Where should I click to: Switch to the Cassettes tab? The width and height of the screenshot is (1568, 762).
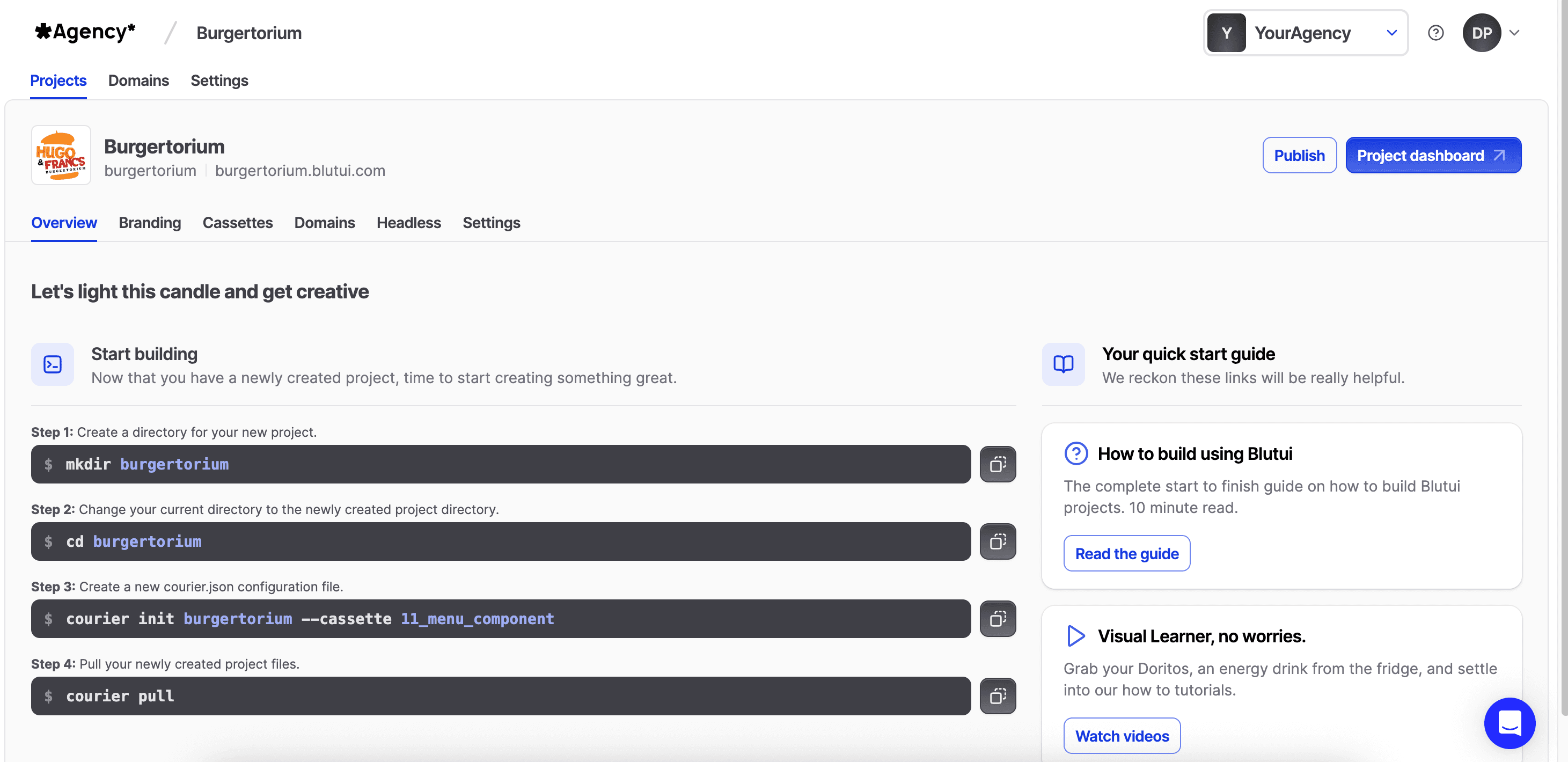click(x=237, y=223)
